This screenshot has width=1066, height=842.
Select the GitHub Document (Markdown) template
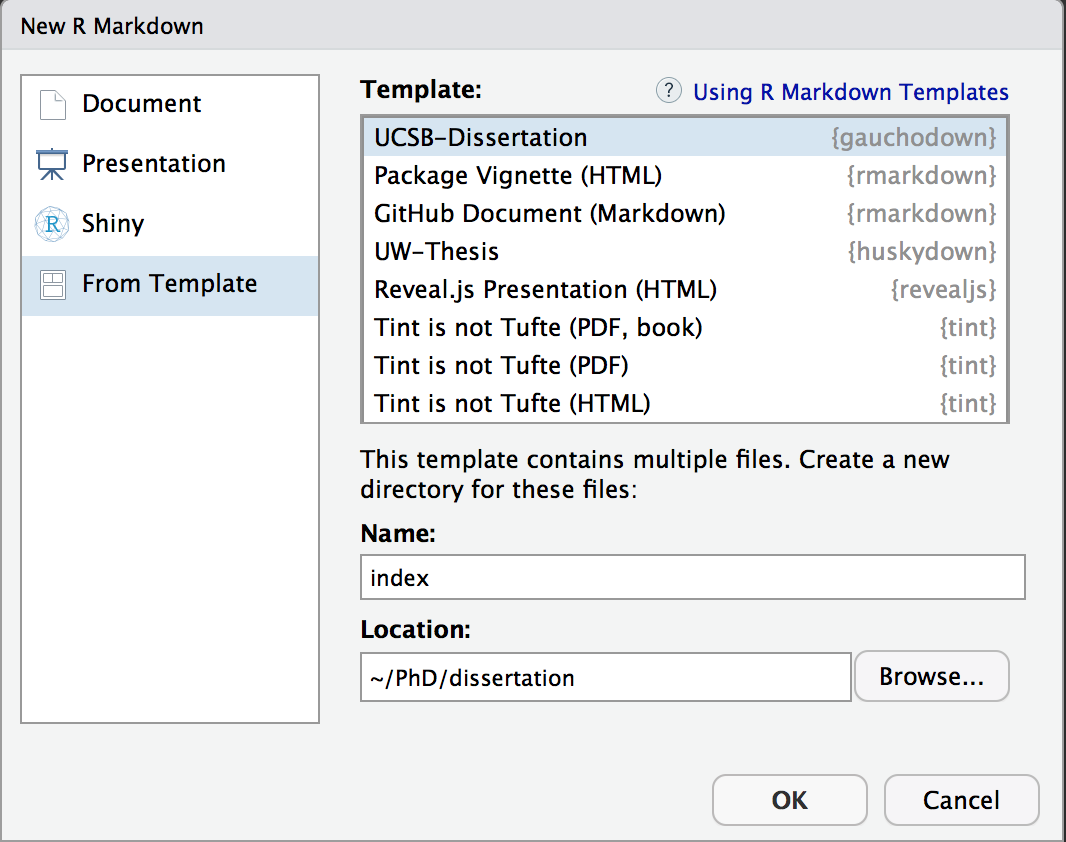pos(550,214)
